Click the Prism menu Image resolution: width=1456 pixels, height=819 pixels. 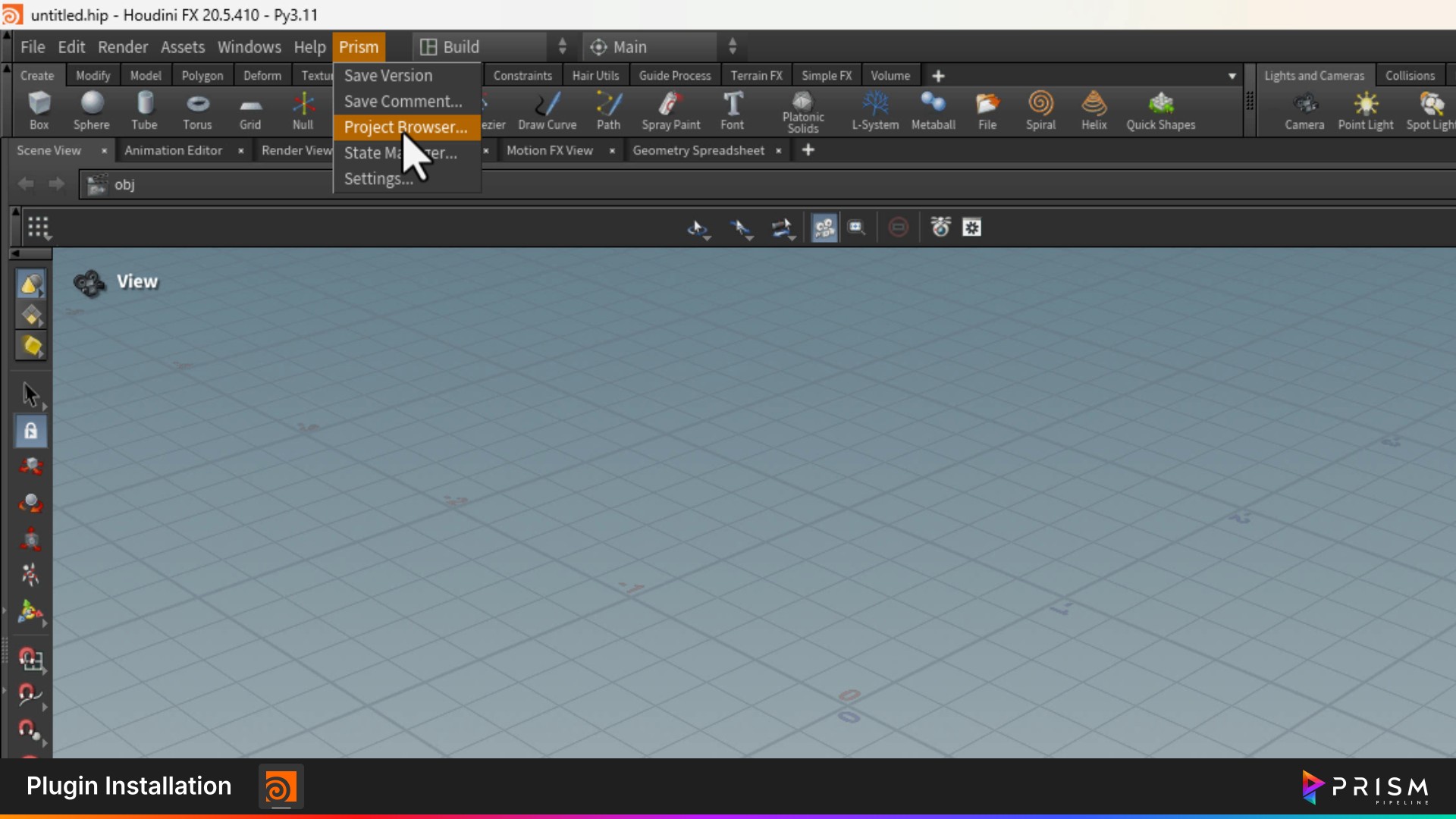click(359, 47)
